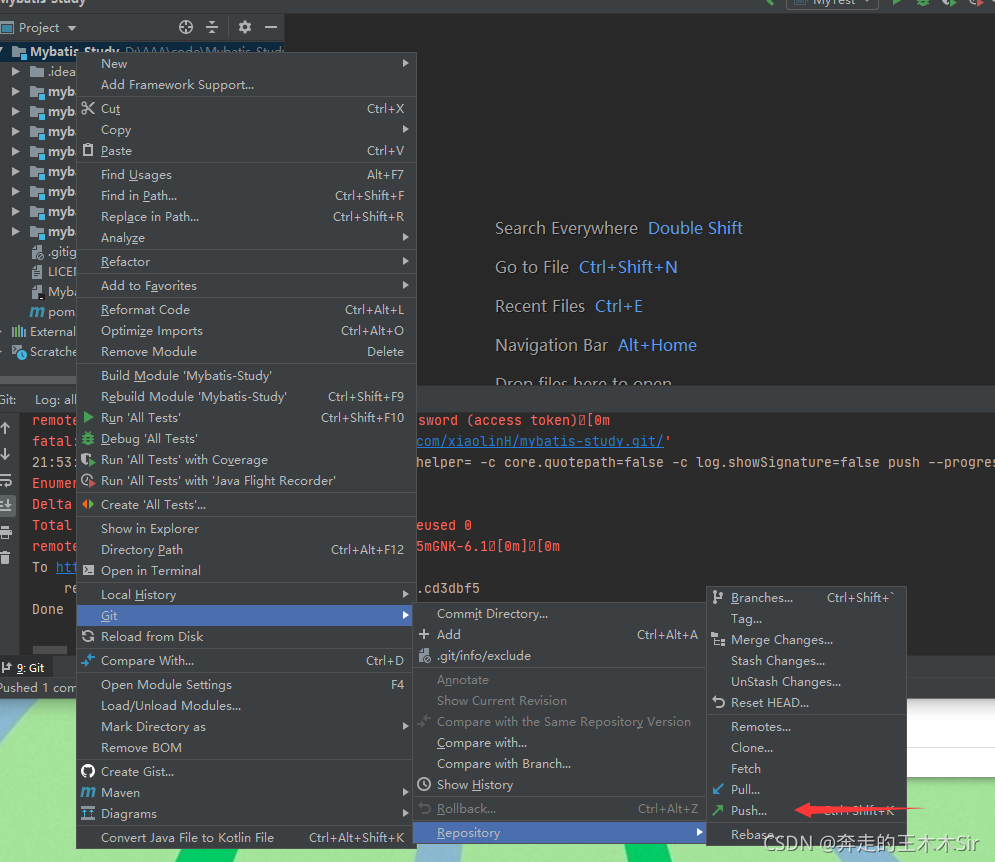Select Add Framework Support menu item
The height and width of the screenshot is (862, 995).
click(x=246, y=84)
